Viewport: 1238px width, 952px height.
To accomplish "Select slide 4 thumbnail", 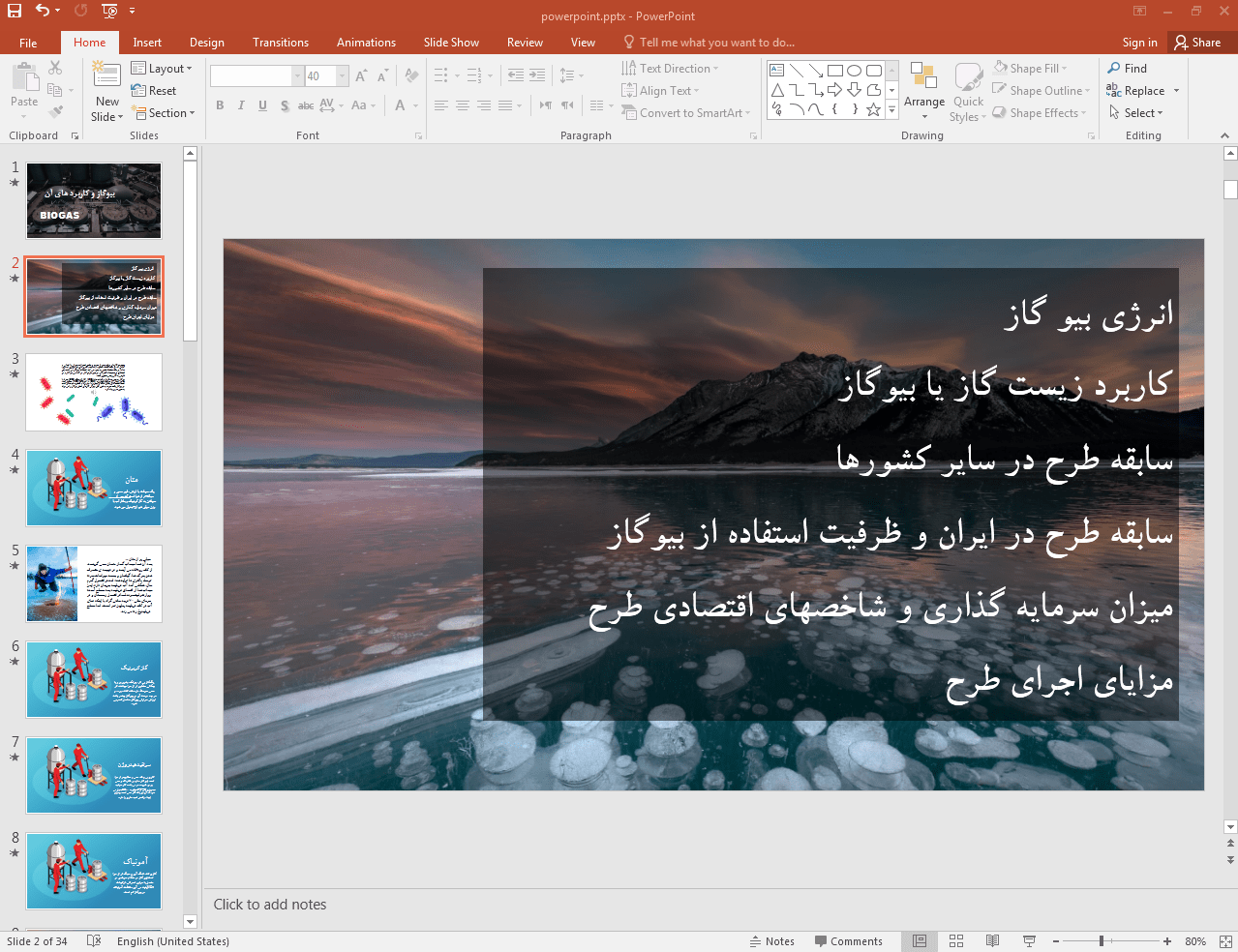I will pos(94,489).
